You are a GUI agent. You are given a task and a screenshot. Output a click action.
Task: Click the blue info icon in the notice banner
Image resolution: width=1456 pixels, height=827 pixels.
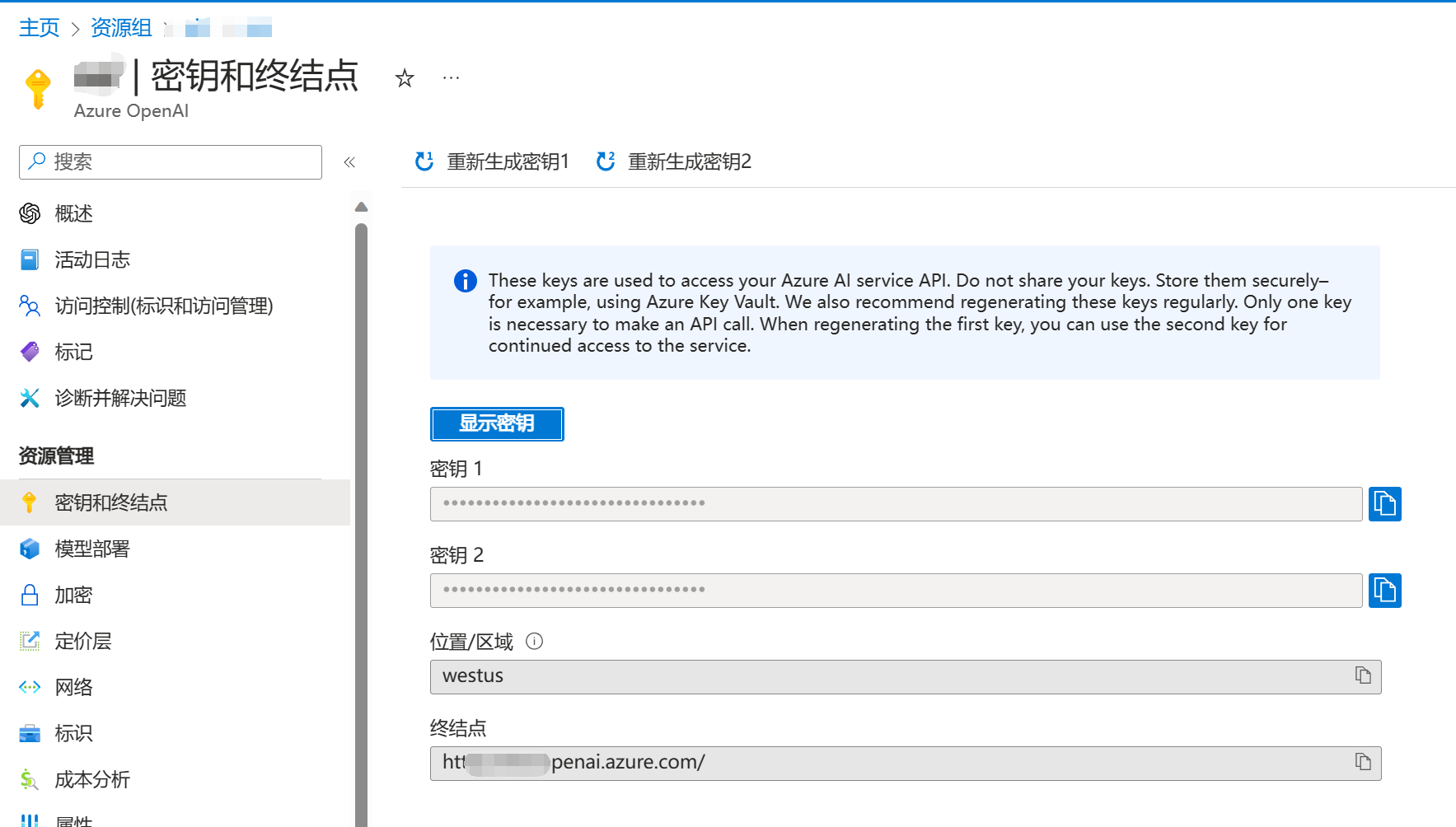point(466,281)
